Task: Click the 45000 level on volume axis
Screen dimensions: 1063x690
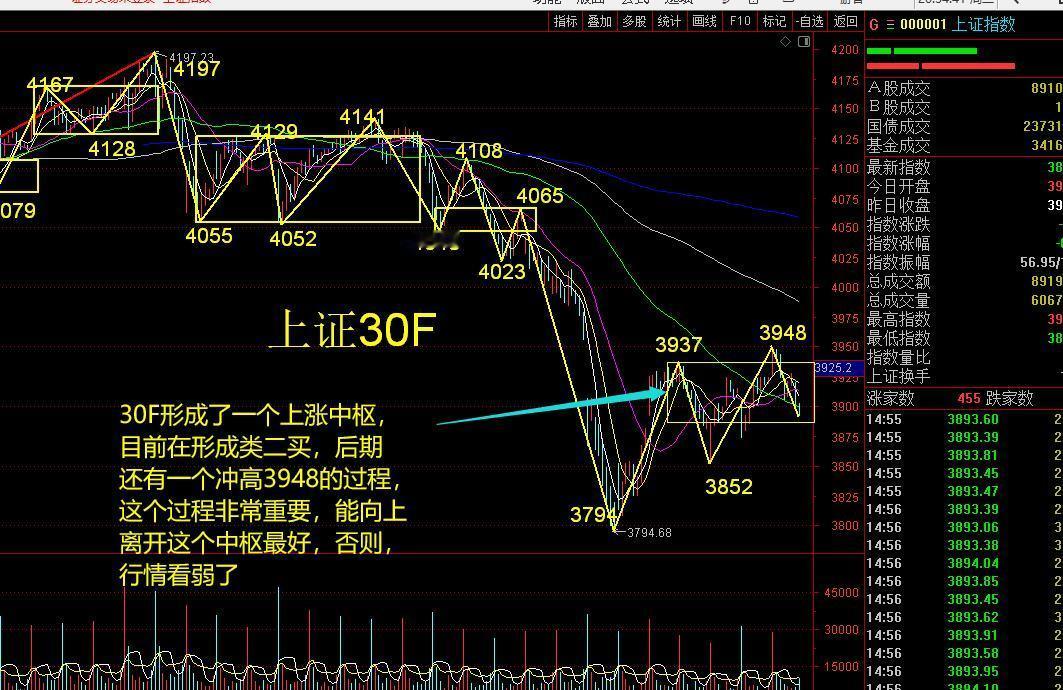Action: click(x=841, y=592)
